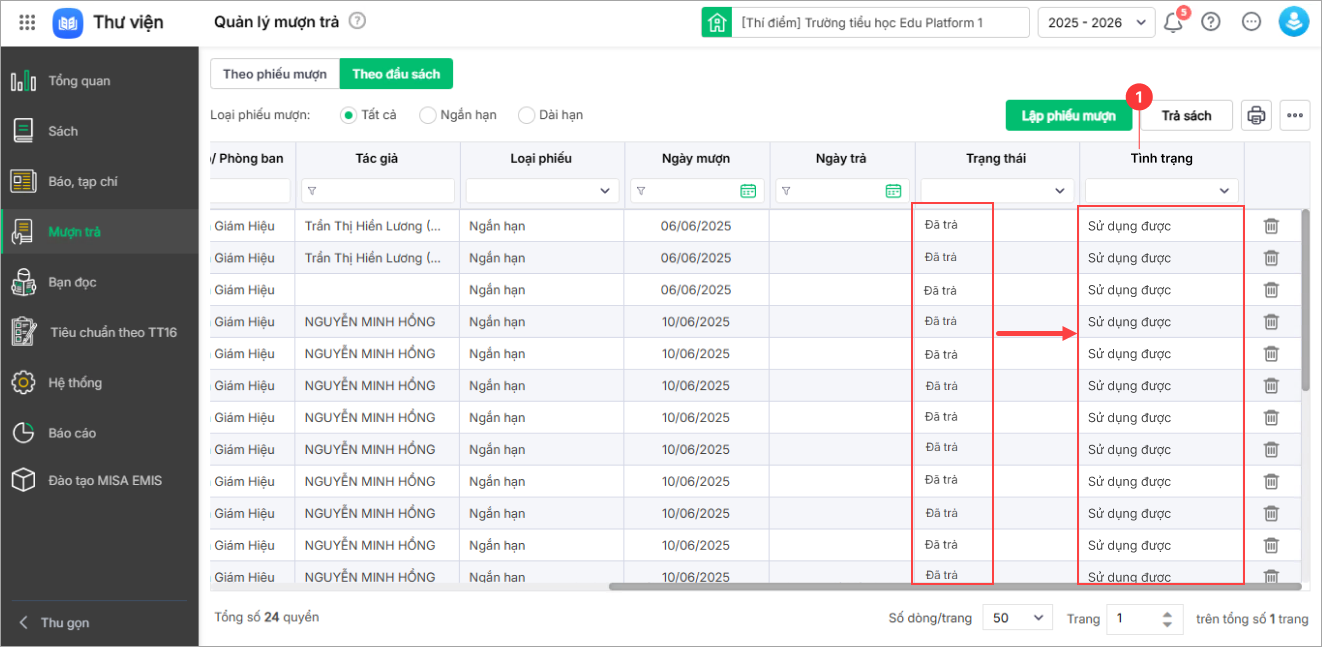1322x647 pixels.
Task: Open the app grid launcher icon
Action: tap(27, 22)
